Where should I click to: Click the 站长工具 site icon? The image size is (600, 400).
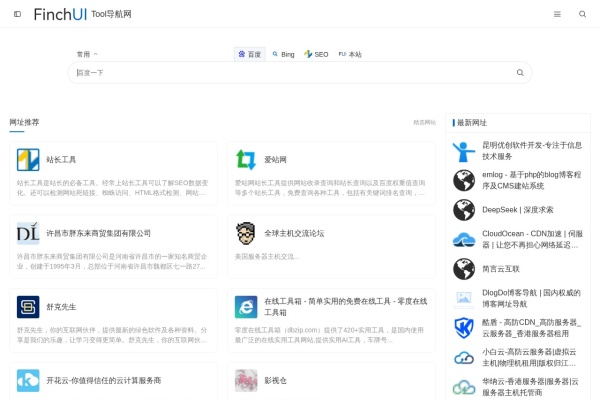point(28,160)
